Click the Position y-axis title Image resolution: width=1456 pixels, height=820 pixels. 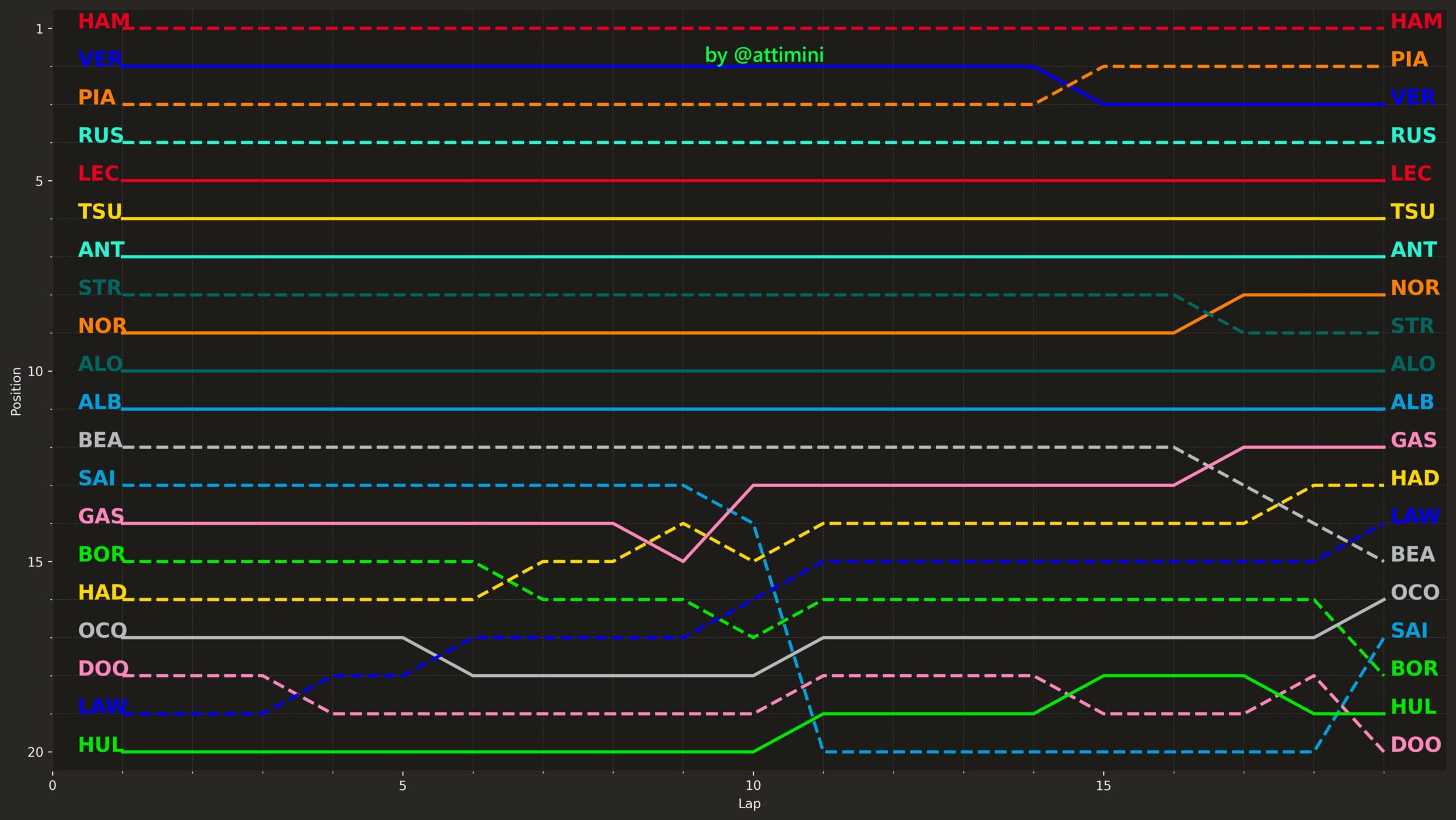[x=16, y=392]
